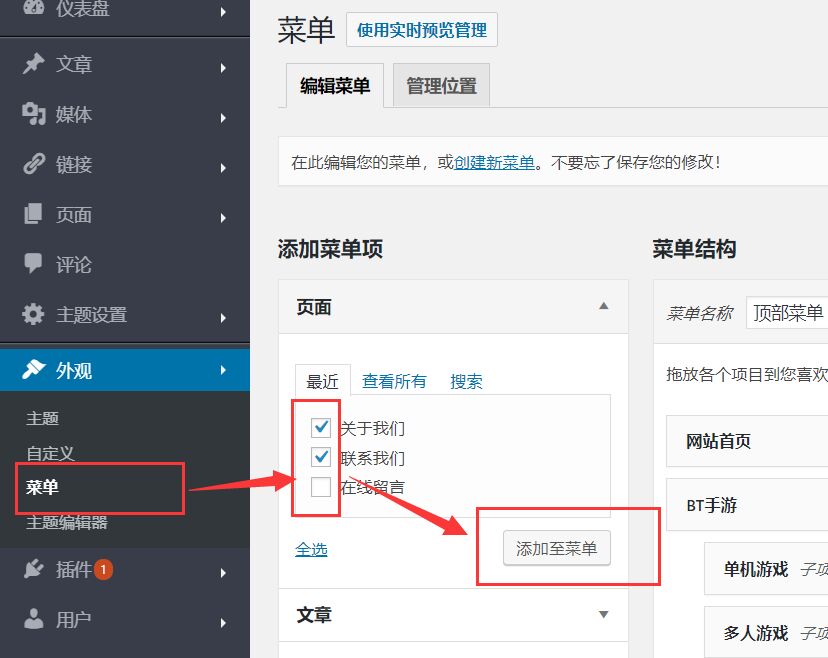Click the paintbrush icon next to 外观
The image size is (828, 658).
click(33, 370)
